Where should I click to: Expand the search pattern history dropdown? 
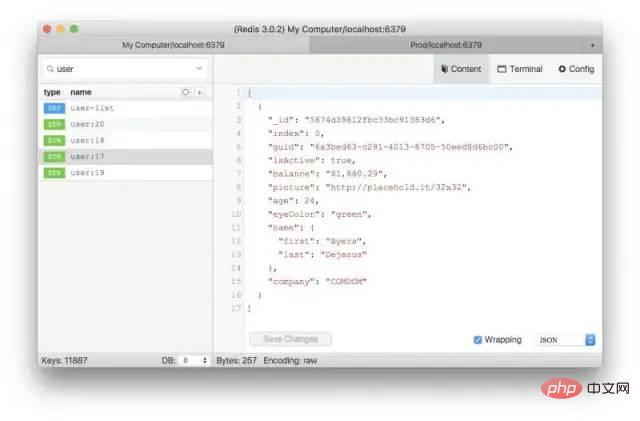199,69
